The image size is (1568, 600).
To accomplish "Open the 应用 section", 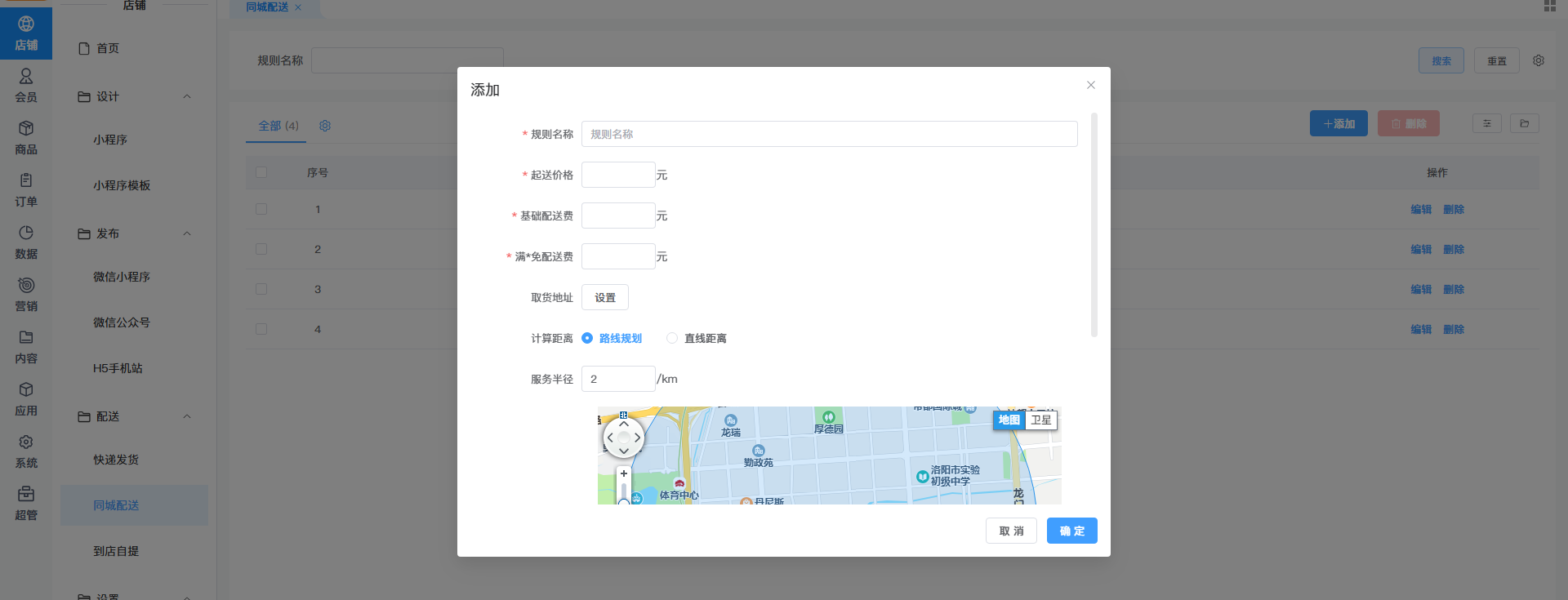I will (26, 399).
